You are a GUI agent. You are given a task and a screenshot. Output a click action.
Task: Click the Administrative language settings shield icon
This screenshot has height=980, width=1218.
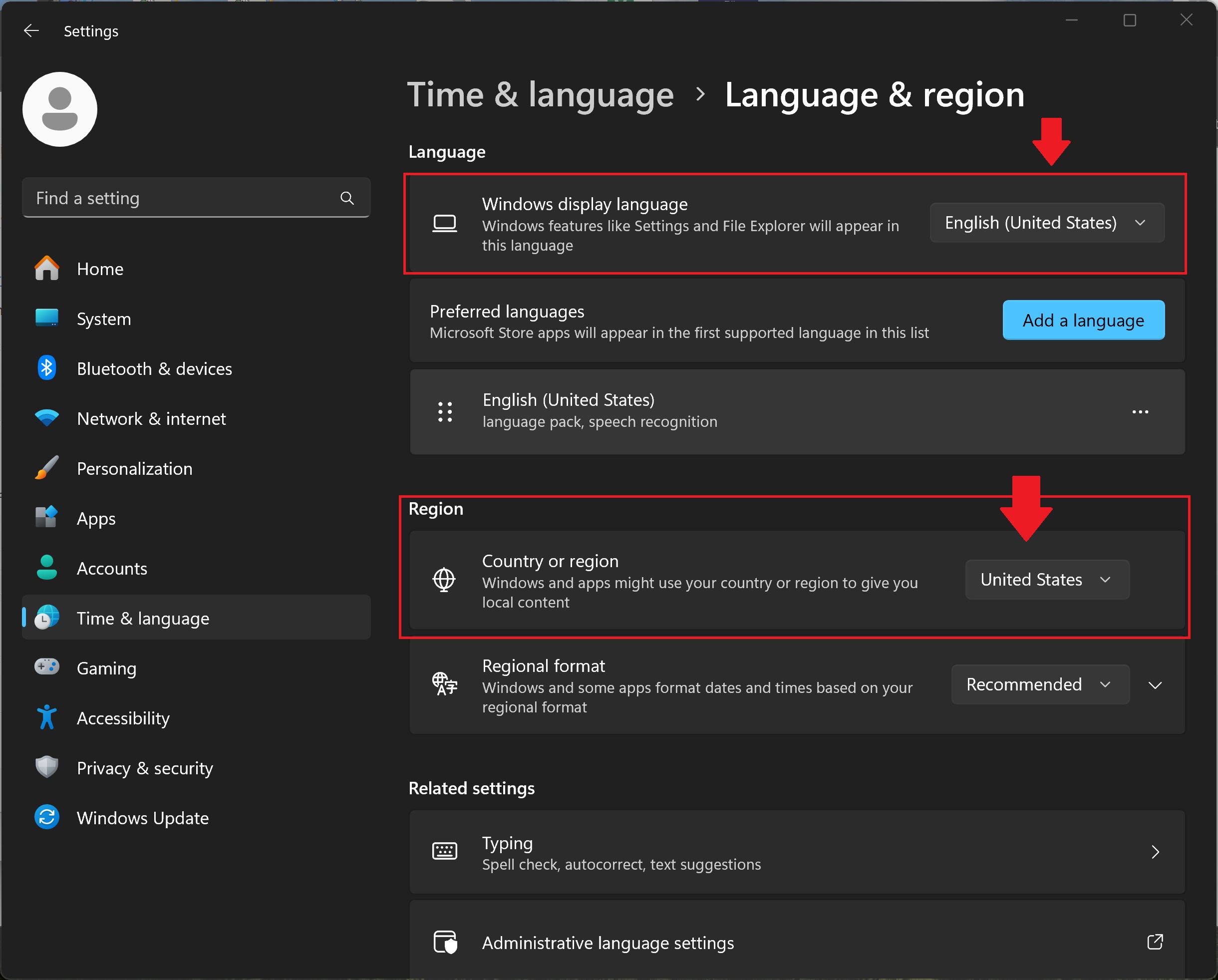click(445, 942)
